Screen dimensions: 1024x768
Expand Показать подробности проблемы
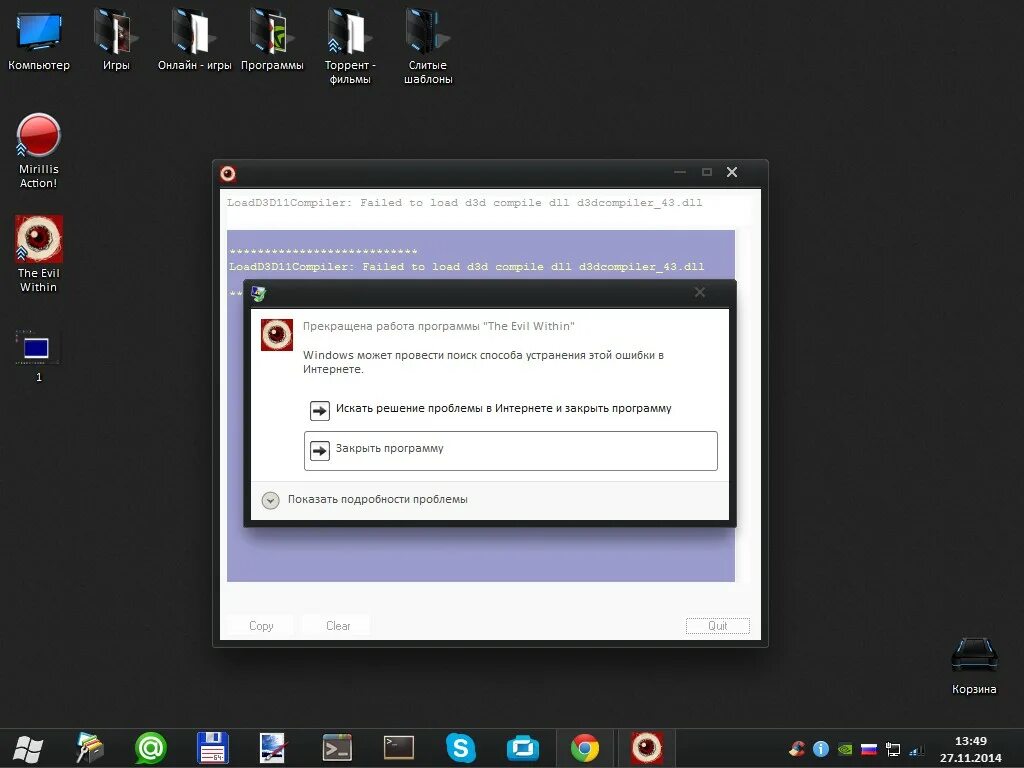(x=365, y=500)
